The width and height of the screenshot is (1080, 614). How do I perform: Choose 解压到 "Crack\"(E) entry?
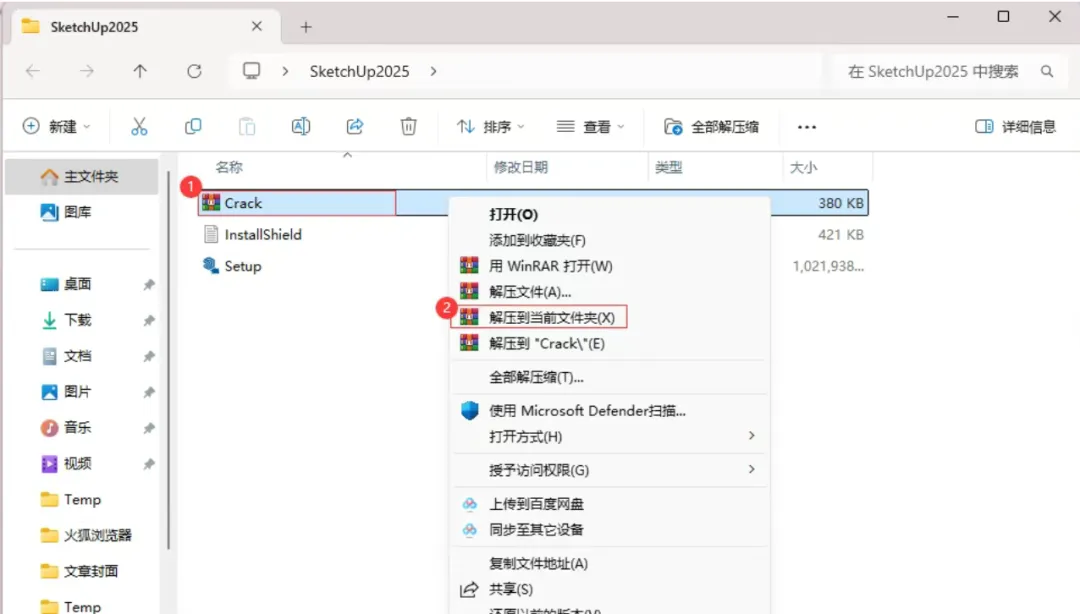click(x=610, y=343)
